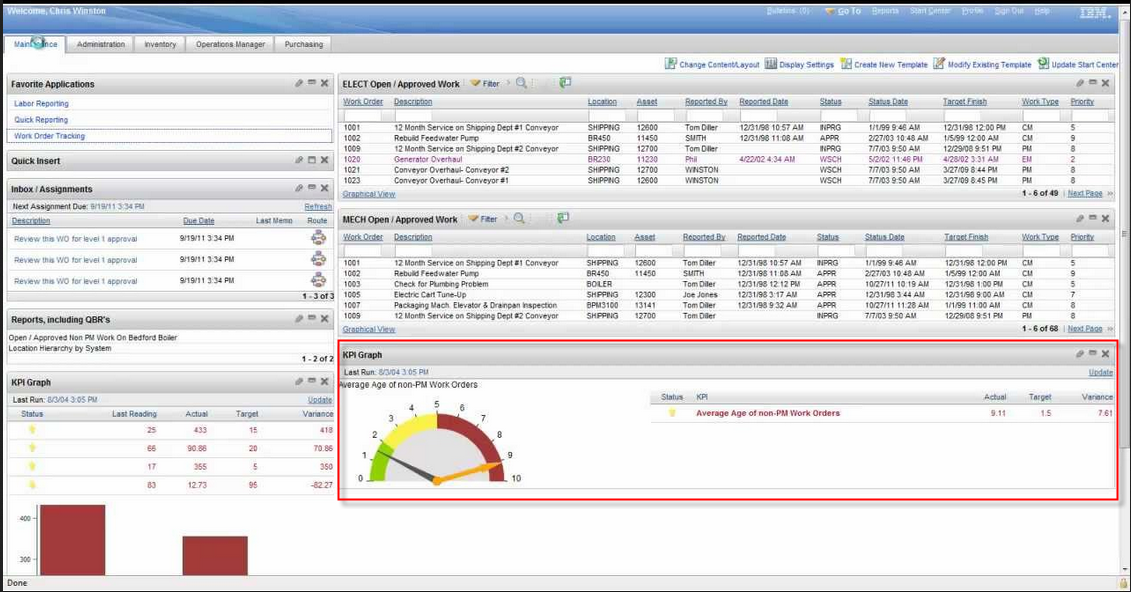Open Work Order Tracking application

click(x=51, y=135)
